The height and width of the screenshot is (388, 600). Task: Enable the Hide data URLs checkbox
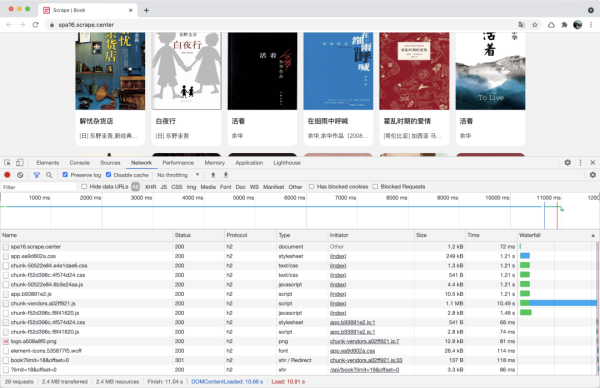(x=84, y=186)
